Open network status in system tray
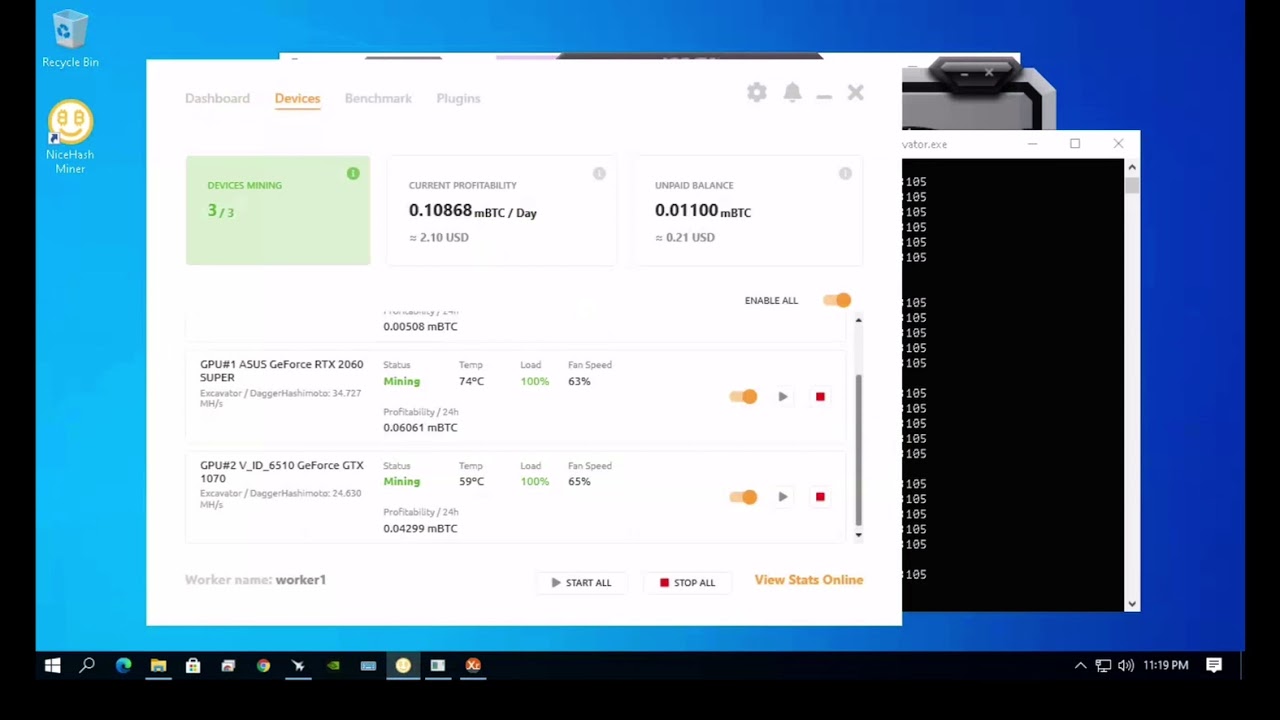Viewport: 1280px width, 720px height. pyautogui.click(x=1103, y=666)
